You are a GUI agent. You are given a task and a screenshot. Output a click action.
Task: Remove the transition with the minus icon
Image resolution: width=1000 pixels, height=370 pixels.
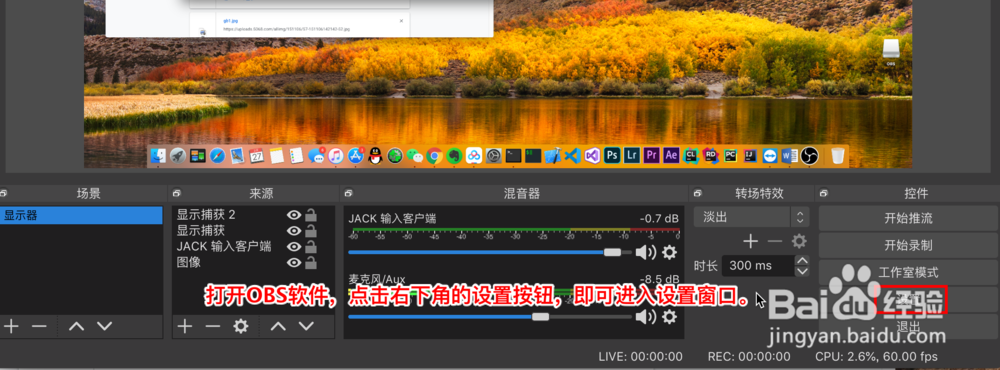click(774, 241)
